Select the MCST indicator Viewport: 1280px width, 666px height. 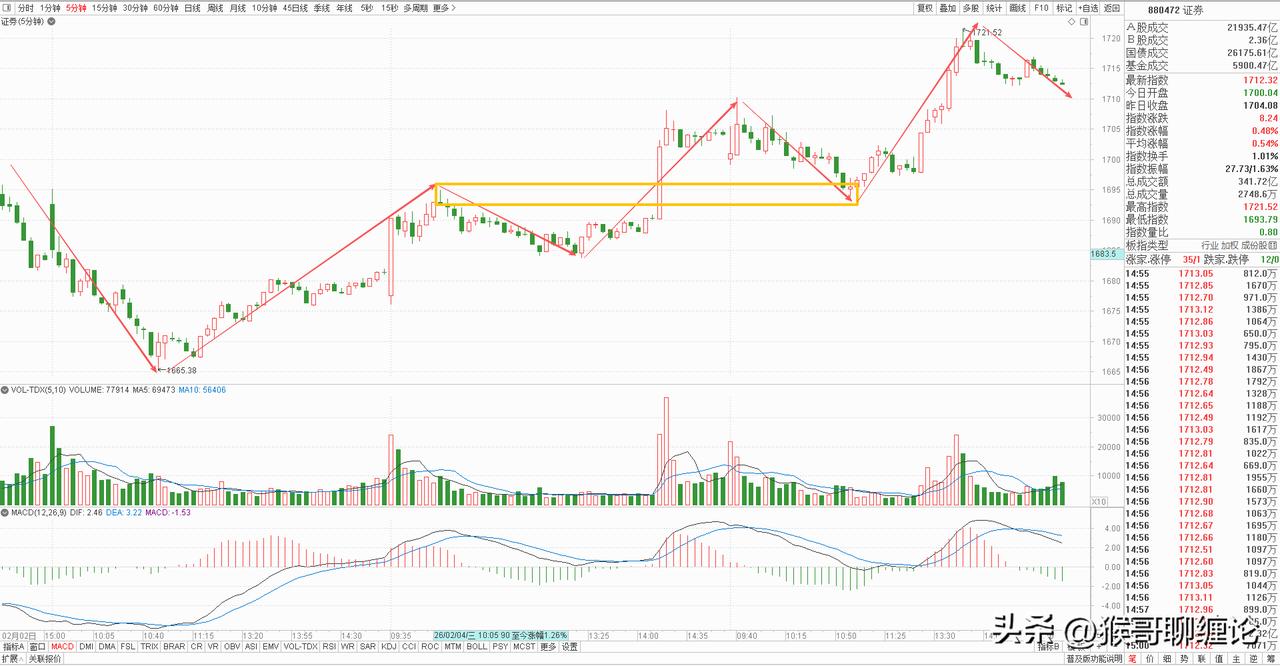(x=524, y=647)
